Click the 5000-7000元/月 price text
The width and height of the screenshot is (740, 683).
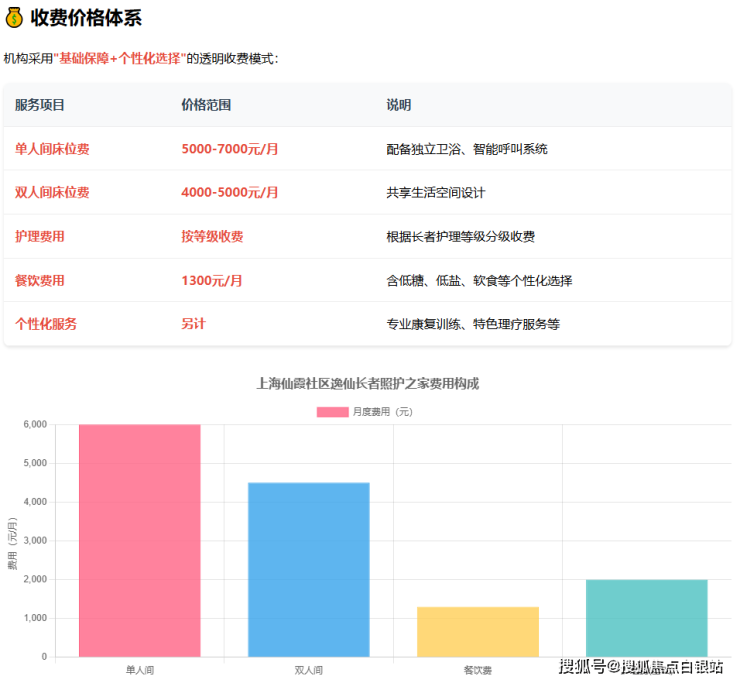click(x=230, y=149)
